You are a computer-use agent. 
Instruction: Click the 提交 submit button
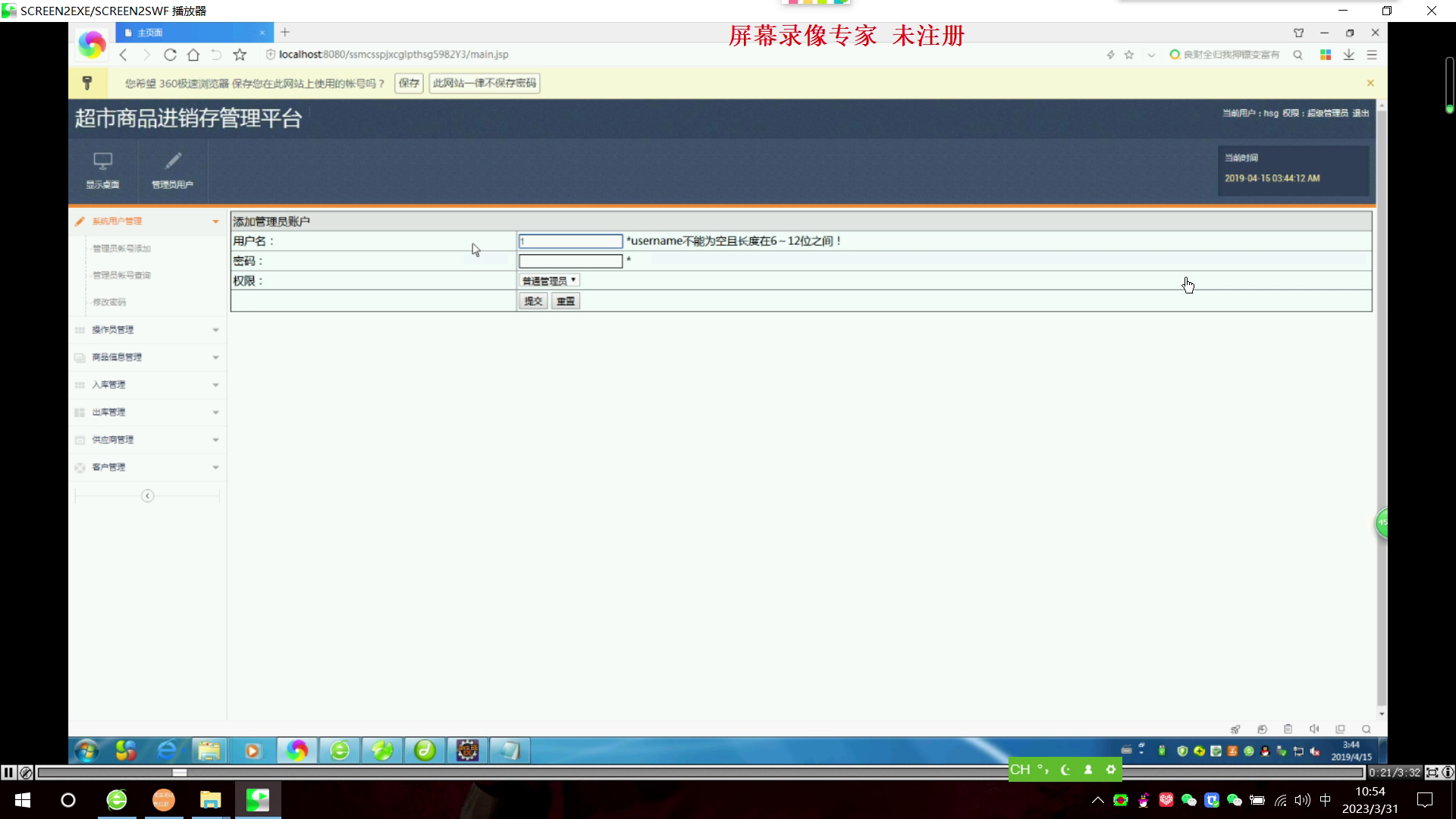pyautogui.click(x=533, y=301)
